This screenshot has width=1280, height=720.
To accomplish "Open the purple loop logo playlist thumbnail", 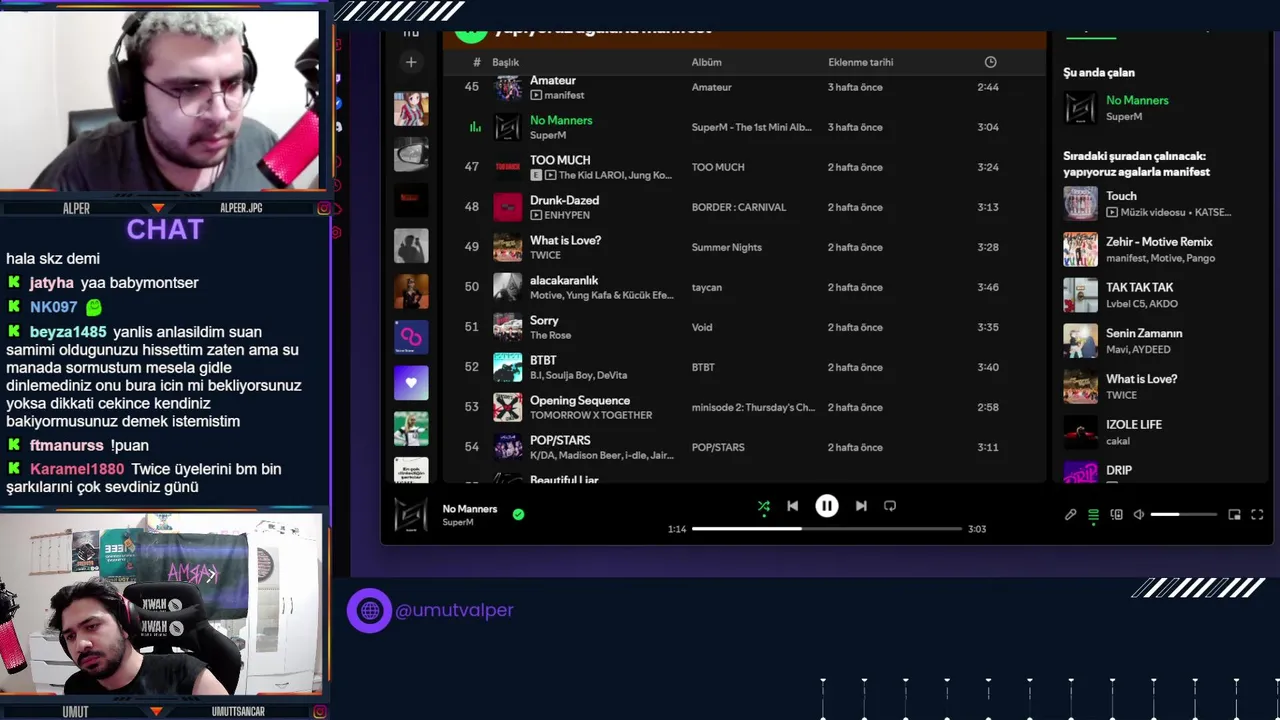I will 411,337.
